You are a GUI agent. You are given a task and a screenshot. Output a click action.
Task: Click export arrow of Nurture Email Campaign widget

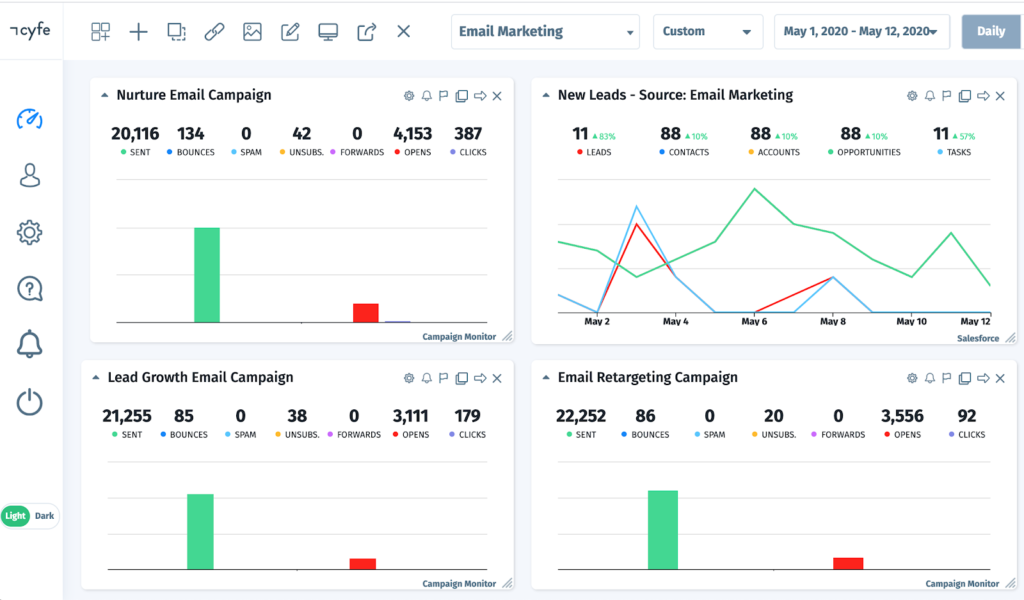point(480,96)
